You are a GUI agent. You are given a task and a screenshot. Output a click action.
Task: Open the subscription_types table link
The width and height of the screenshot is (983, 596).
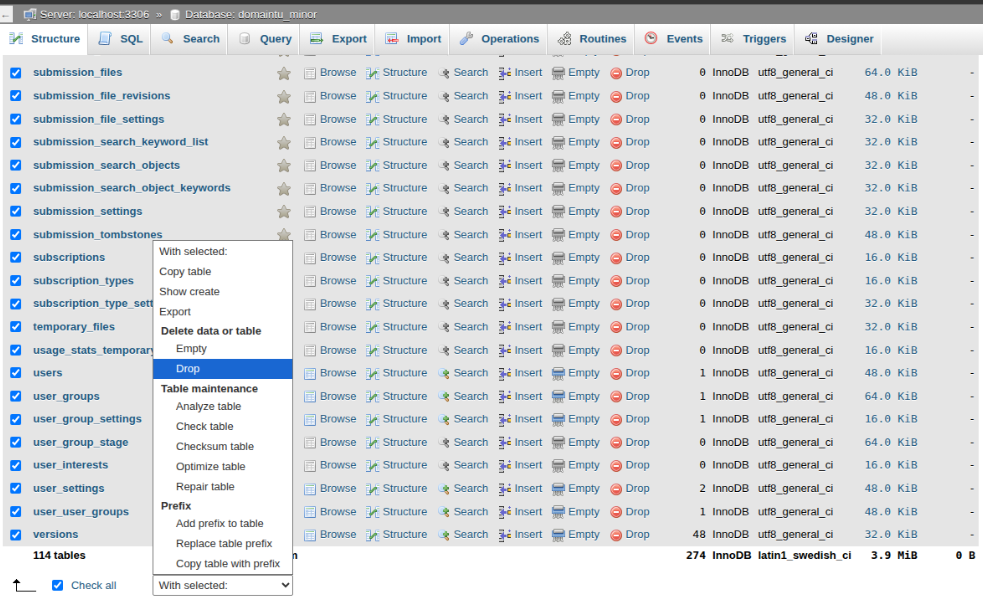point(83,281)
